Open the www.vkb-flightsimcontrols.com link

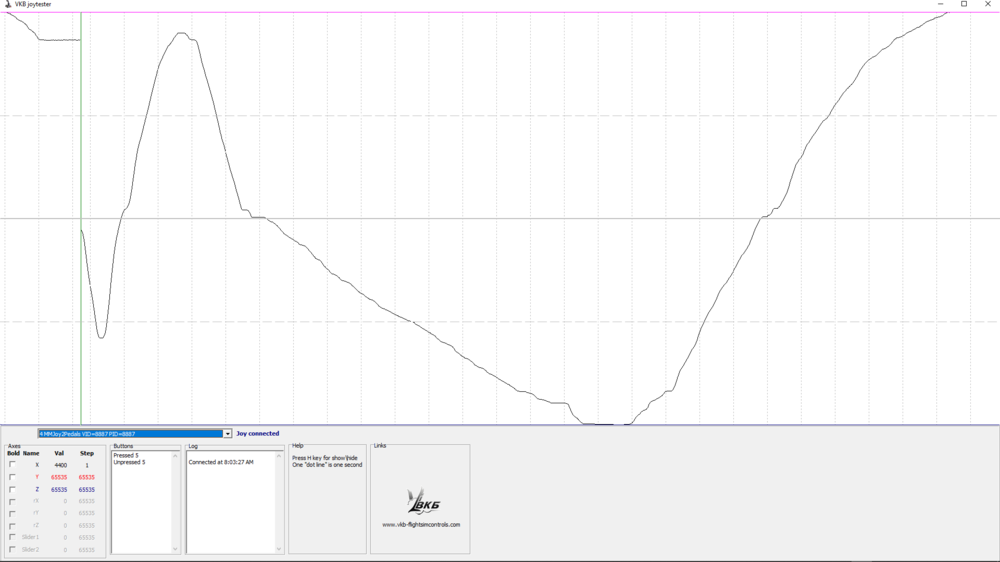pos(421,525)
